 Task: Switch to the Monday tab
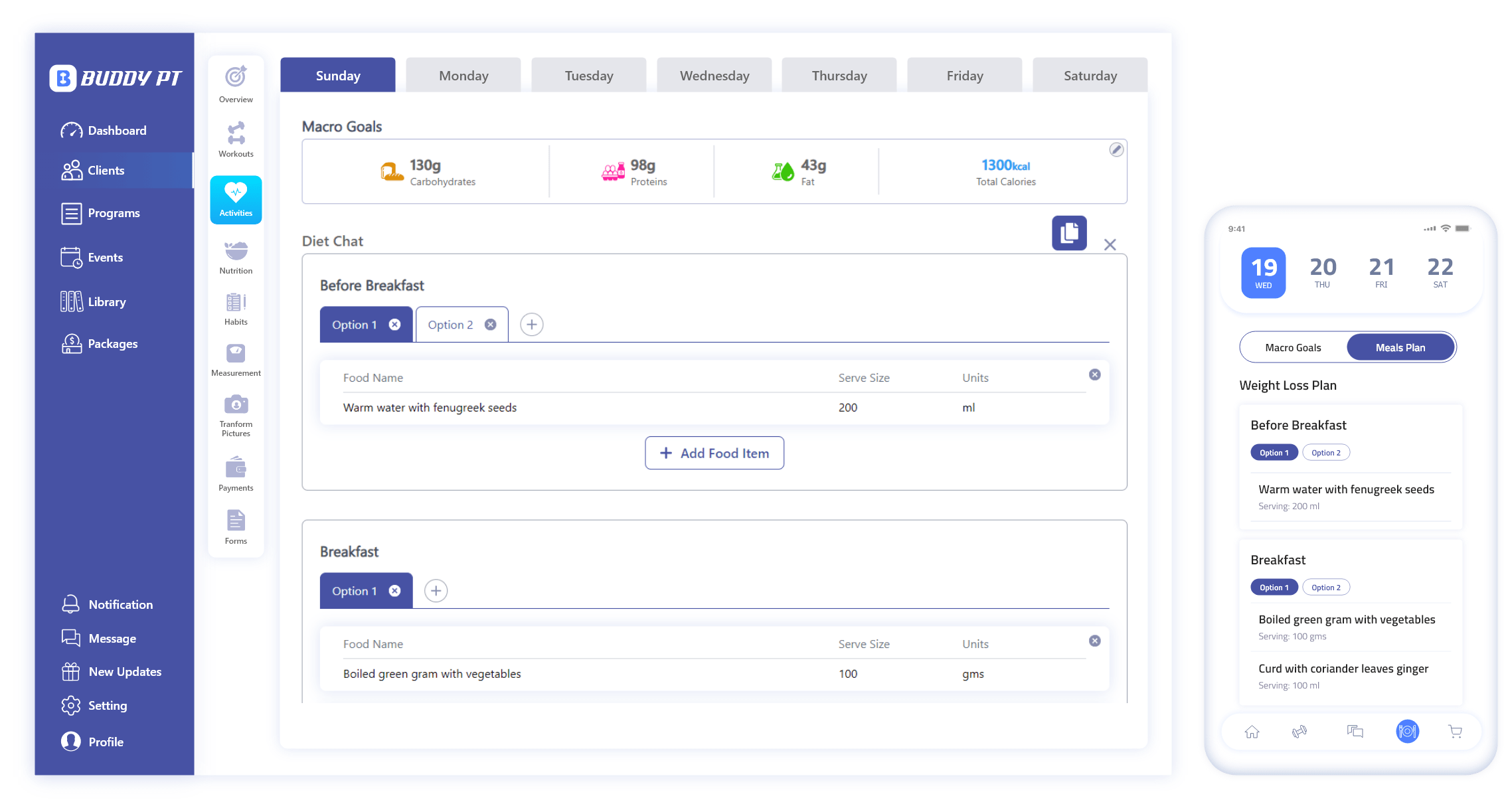tap(463, 75)
